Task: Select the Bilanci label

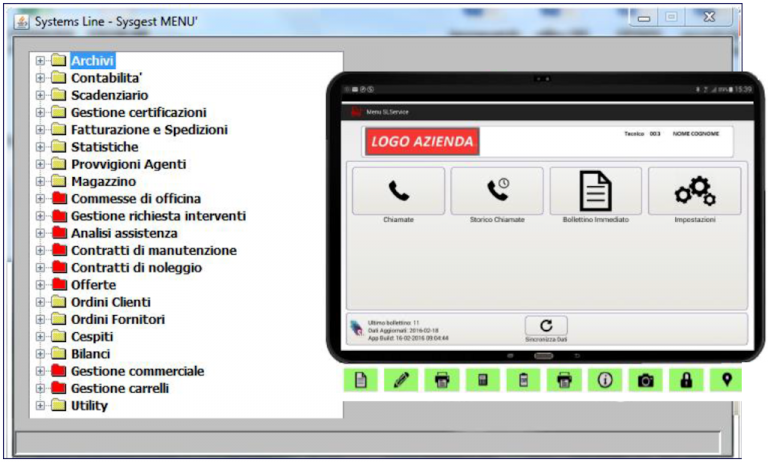Action: [x=91, y=354]
